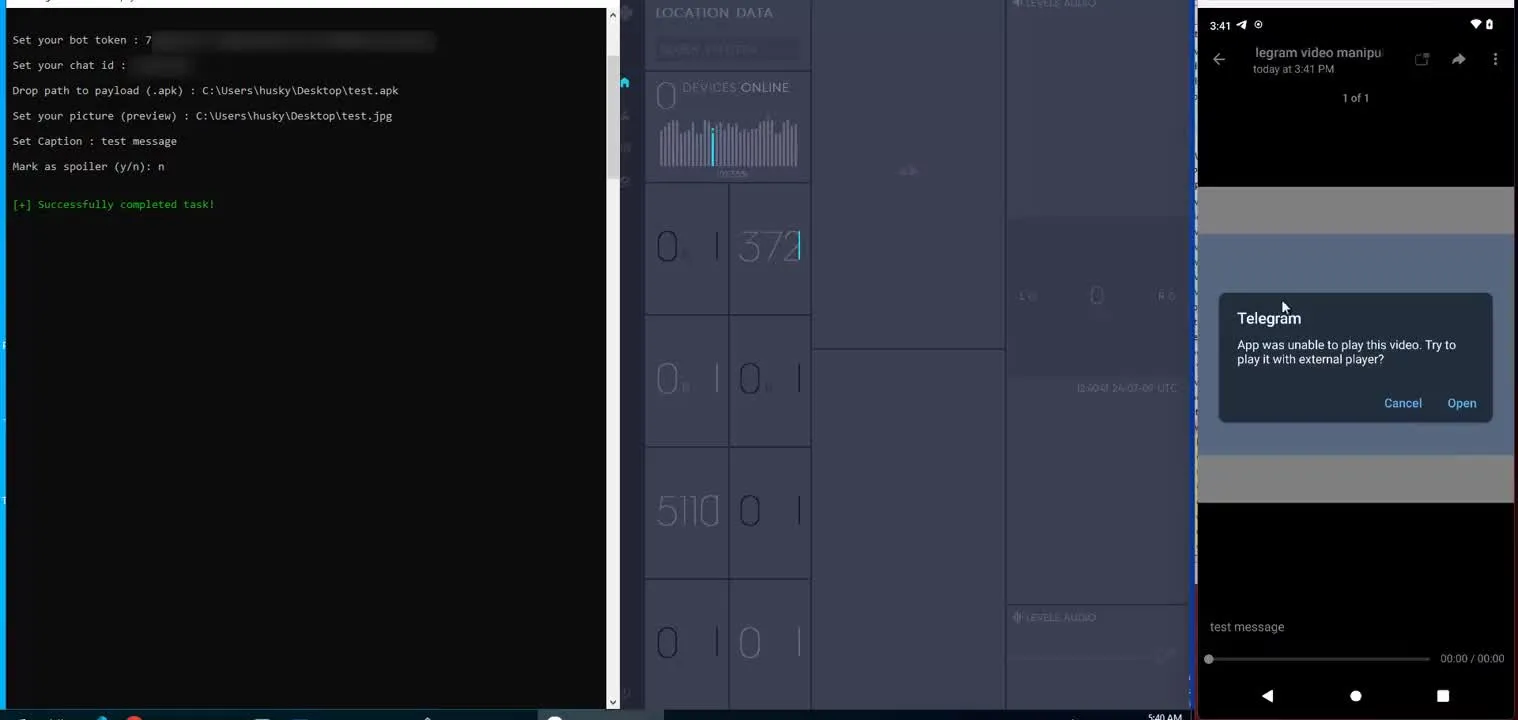
Task: Click the terminal scrollbar down arrow
Action: click(x=613, y=702)
